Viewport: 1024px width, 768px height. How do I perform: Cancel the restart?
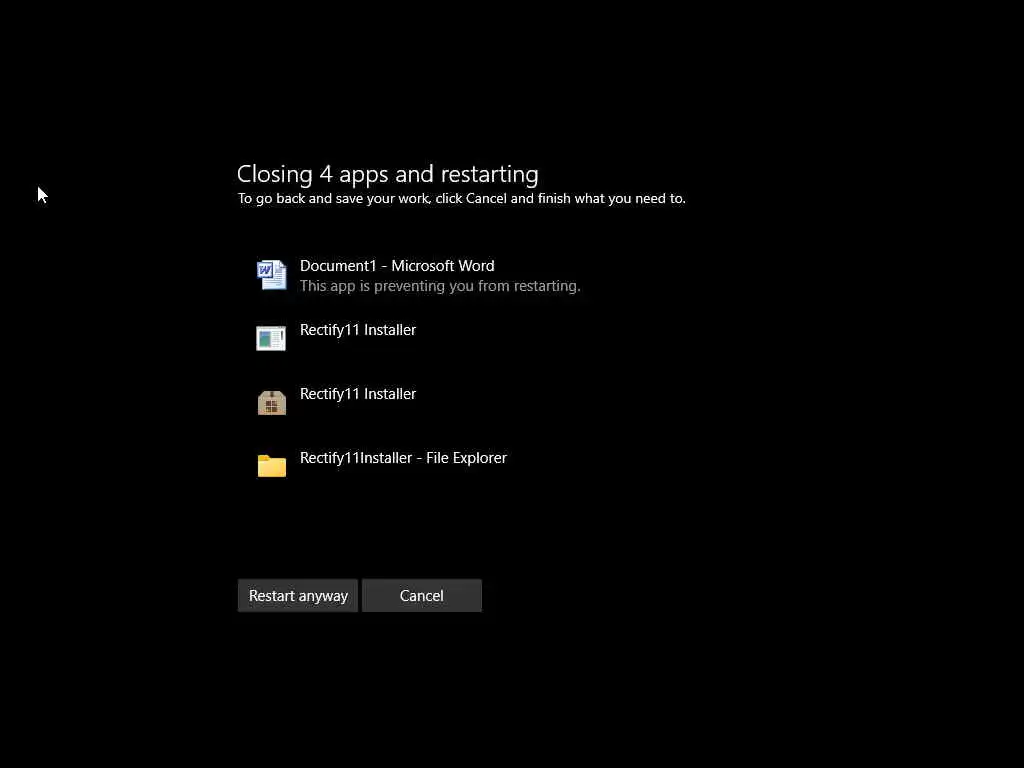pyautogui.click(x=422, y=596)
